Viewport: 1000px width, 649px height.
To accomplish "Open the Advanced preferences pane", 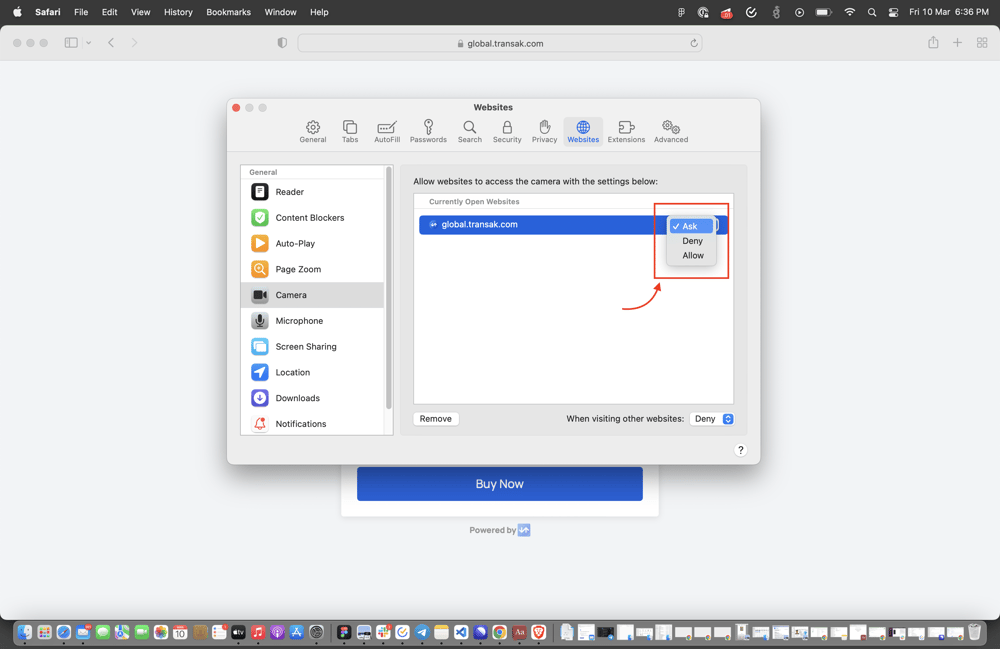I will pyautogui.click(x=671, y=131).
